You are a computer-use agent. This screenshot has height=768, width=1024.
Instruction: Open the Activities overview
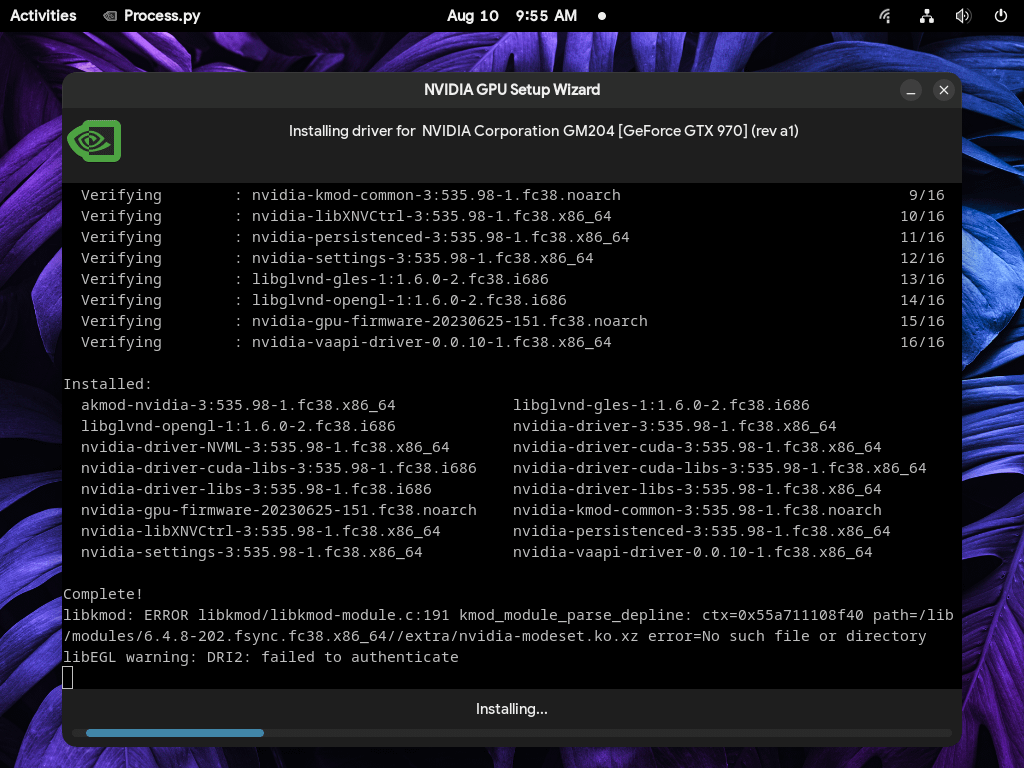[43, 16]
